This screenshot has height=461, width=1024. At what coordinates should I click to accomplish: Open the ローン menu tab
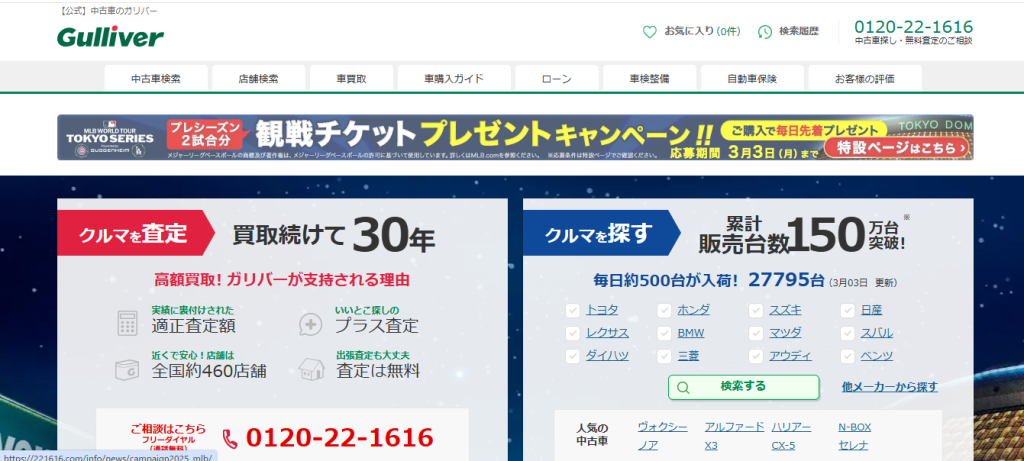pyautogui.click(x=556, y=78)
